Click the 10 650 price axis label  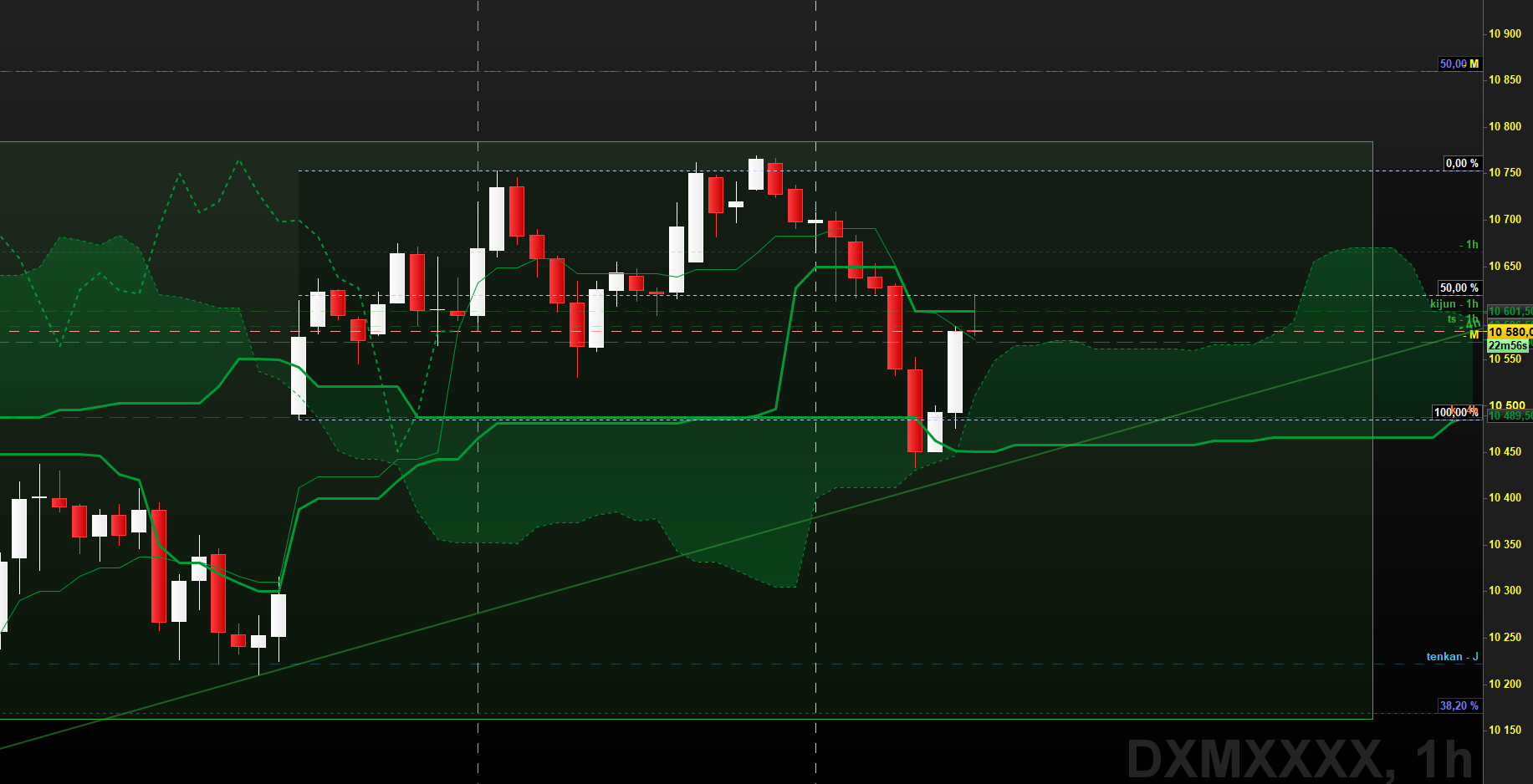1505,267
